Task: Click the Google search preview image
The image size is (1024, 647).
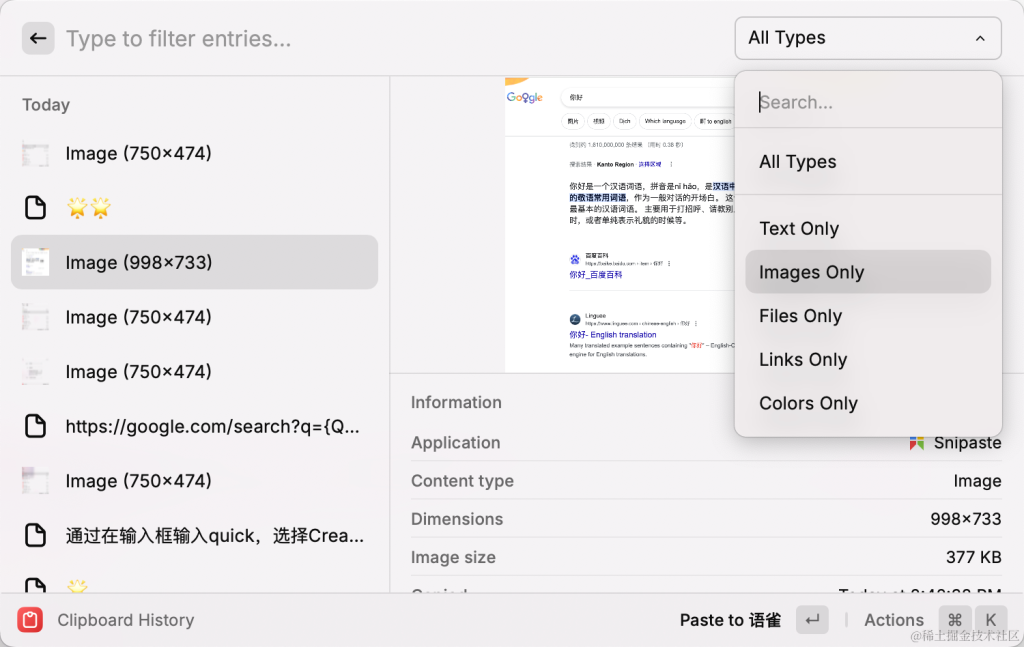Action: click(x=620, y=225)
